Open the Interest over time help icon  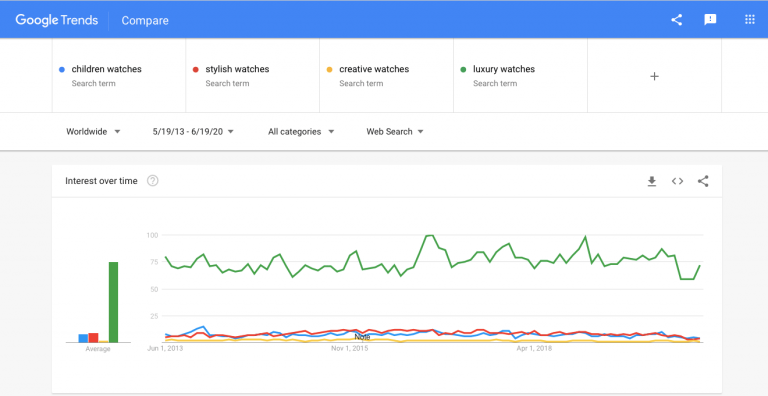point(153,181)
